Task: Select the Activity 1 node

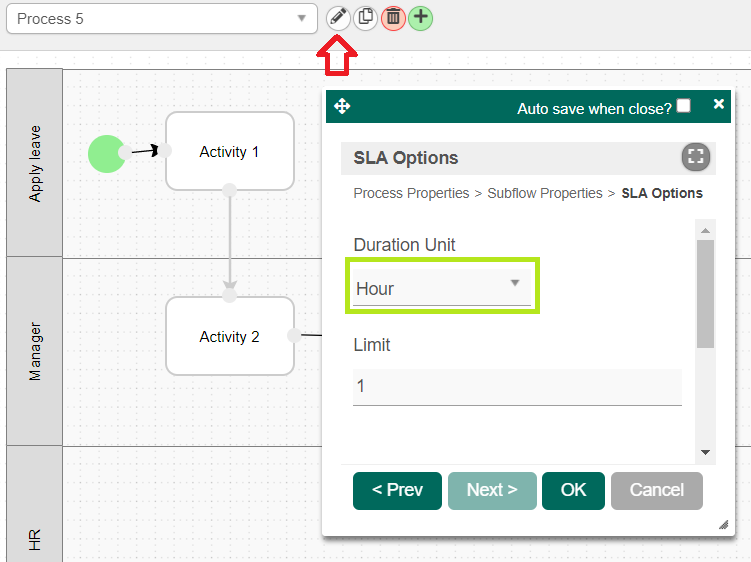Action: [229, 152]
